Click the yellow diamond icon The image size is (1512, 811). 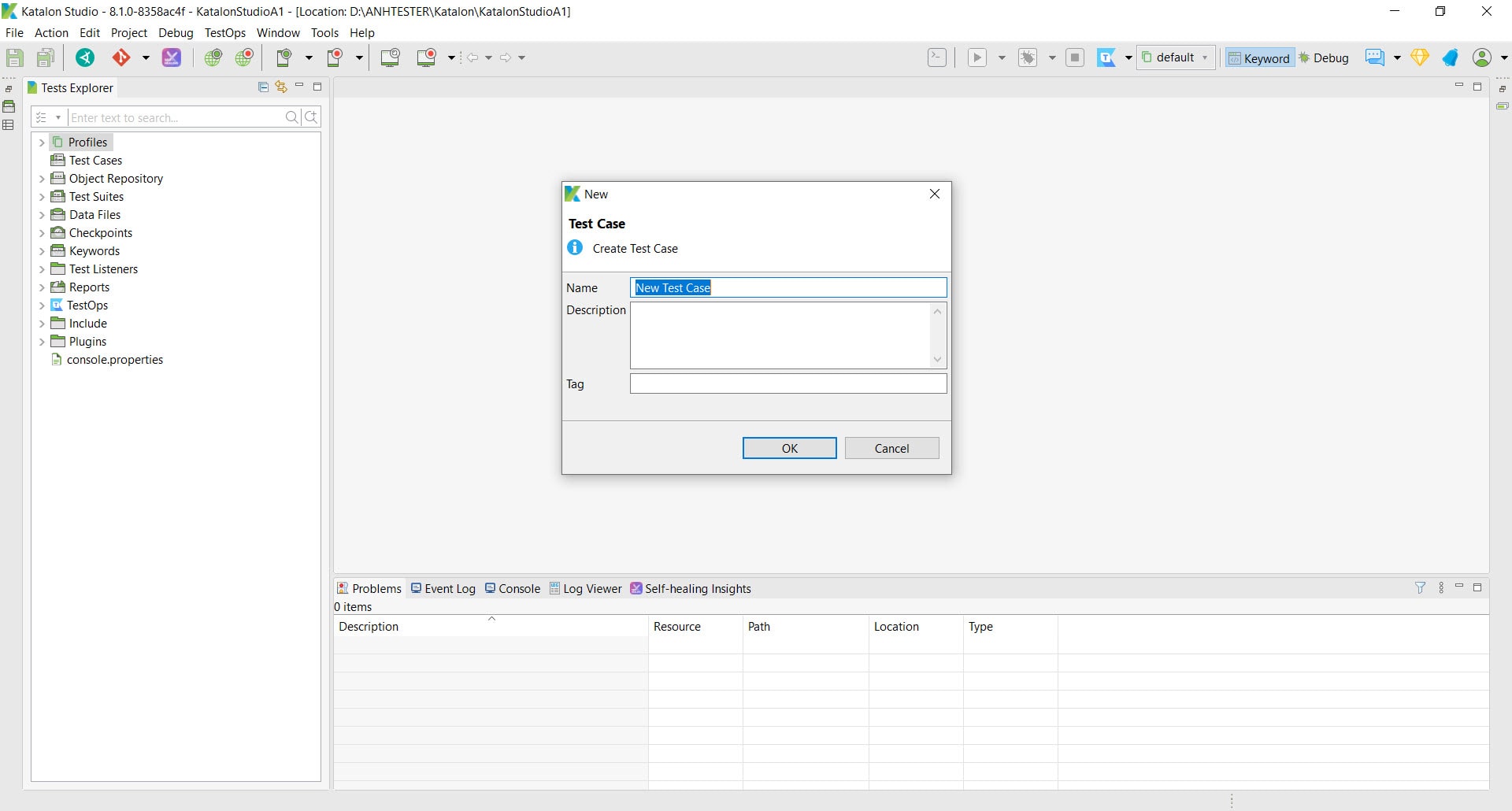pyautogui.click(x=1420, y=57)
